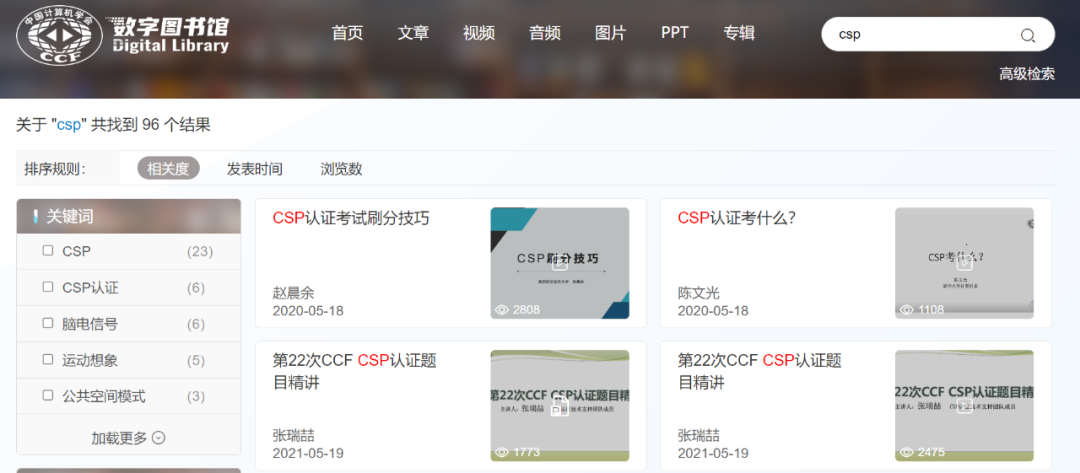Click the search magnifier icon
Viewport: 1080px width, 473px height.
click(x=1027, y=36)
